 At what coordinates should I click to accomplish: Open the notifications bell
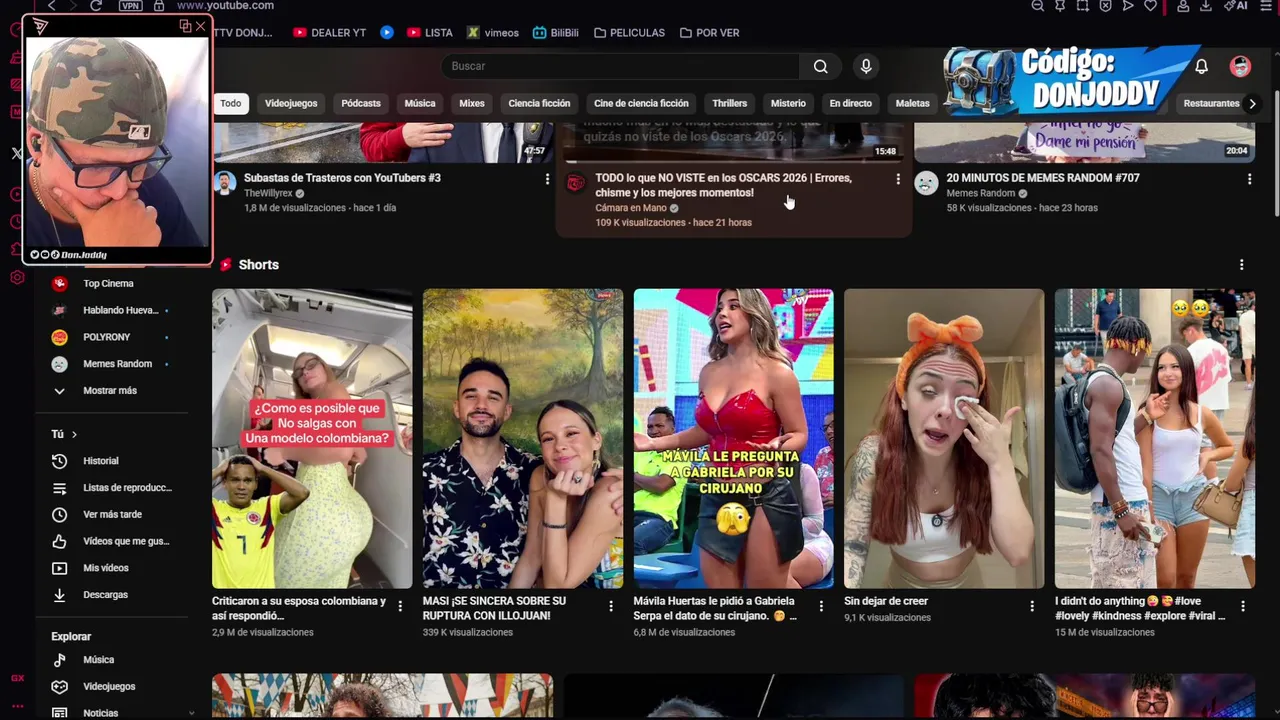tap(1201, 66)
